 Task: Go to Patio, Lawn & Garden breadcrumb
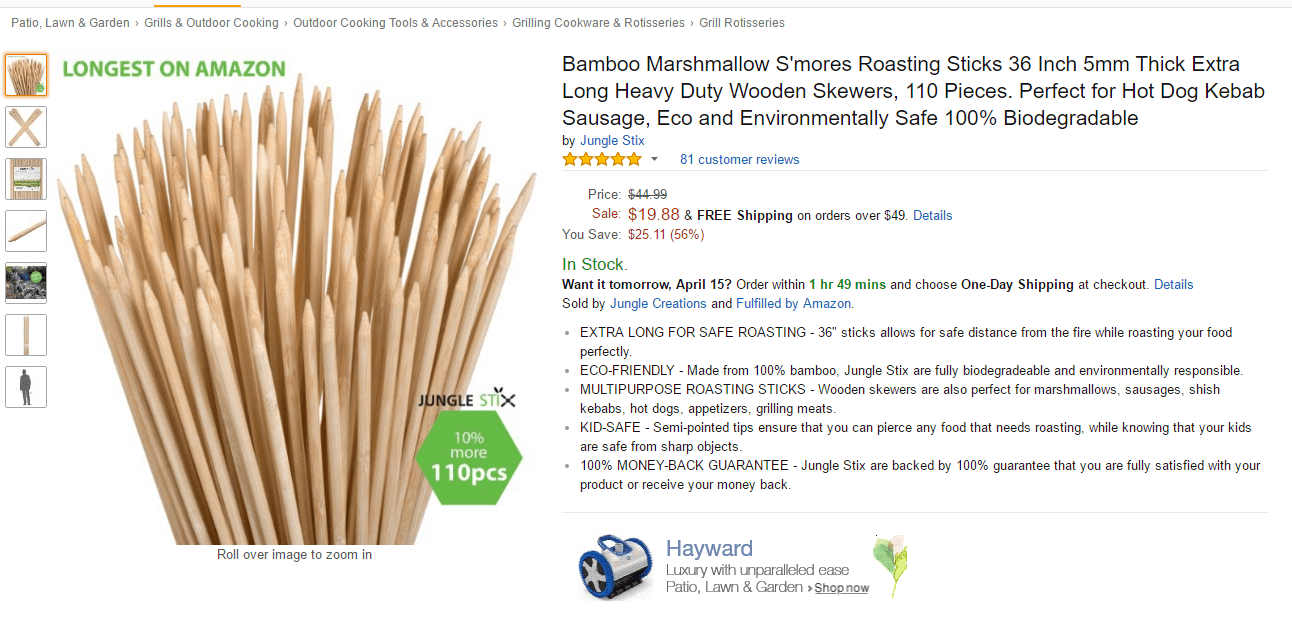tap(70, 23)
